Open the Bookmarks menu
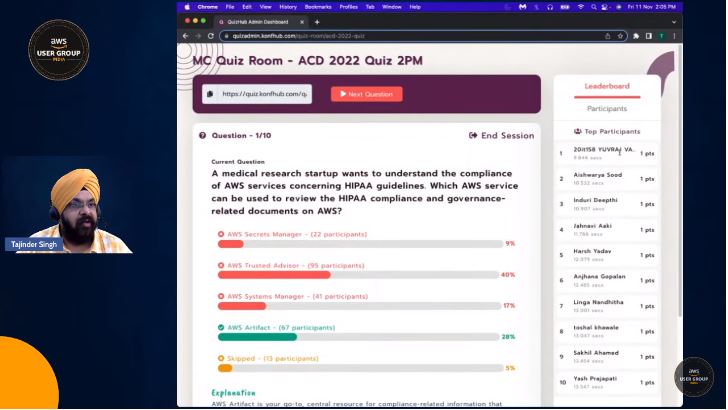Viewport: 728px width, 410px height. coord(318,7)
